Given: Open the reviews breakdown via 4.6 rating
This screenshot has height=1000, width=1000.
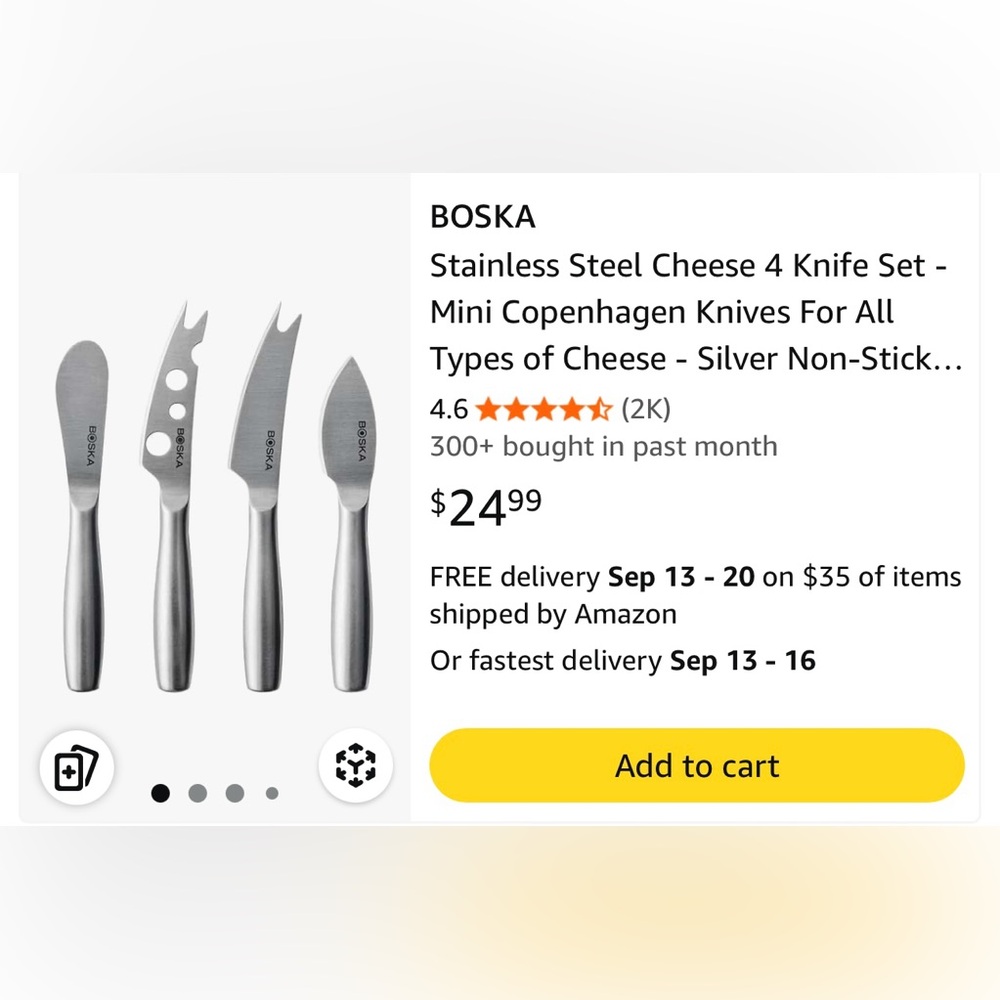Looking at the screenshot, I should pyautogui.click(x=447, y=409).
